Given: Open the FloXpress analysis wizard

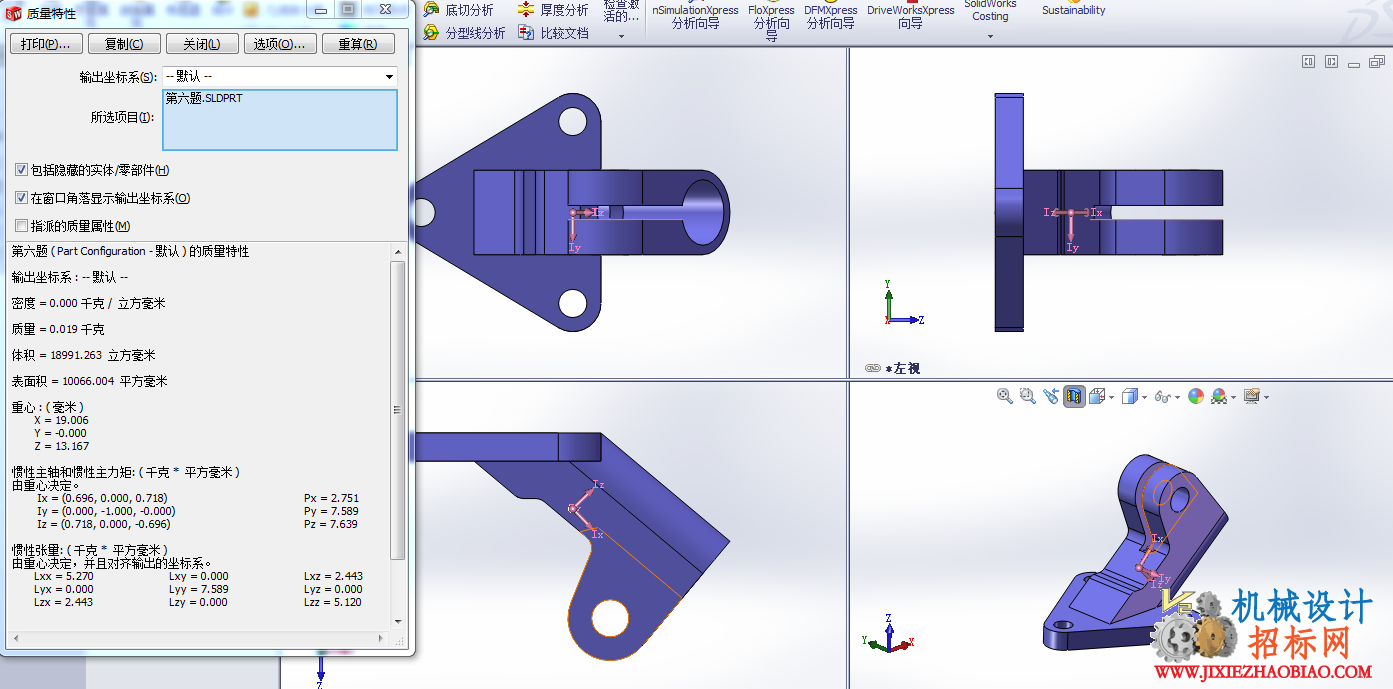Looking at the screenshot, I should click(771, 20).
